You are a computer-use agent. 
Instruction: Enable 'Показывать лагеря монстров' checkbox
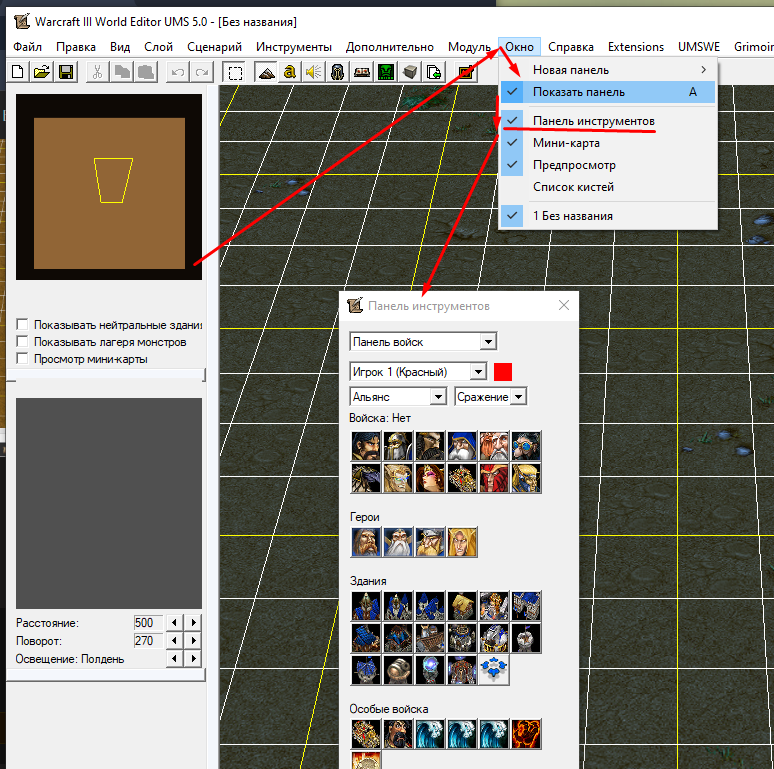[x=22, y=342]
